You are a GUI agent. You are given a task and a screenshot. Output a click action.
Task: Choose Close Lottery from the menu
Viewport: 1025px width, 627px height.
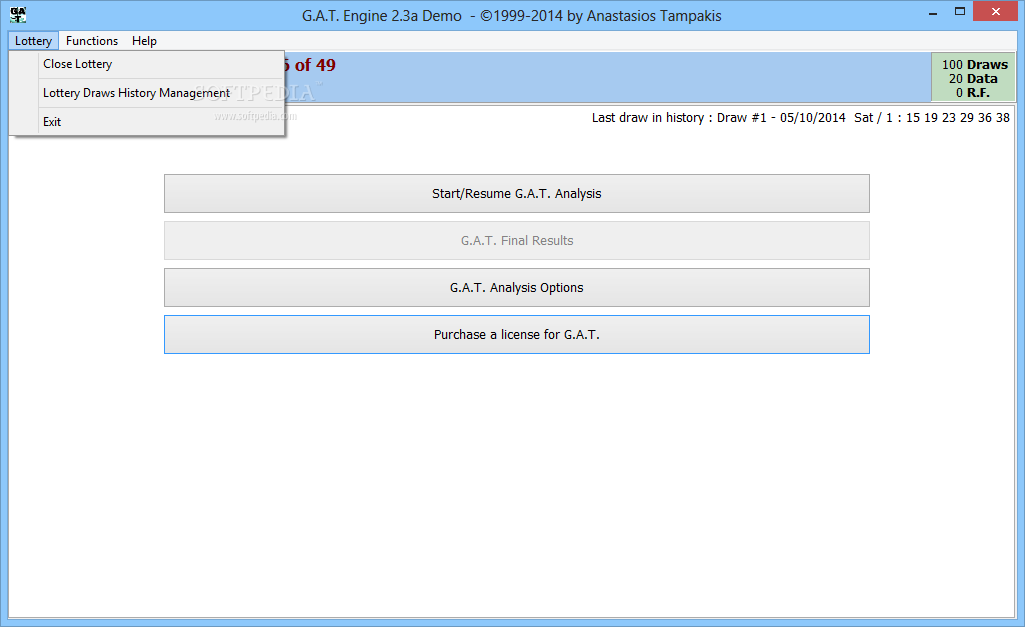pyautogui.click(x=148, y=64)
